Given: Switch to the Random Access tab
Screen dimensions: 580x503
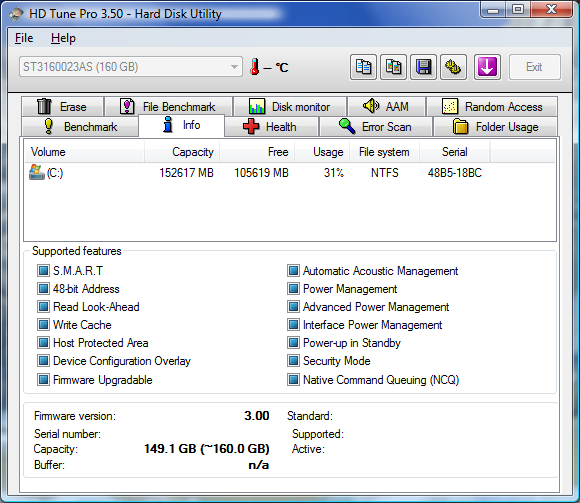Looking at the screenshot, I should tap(492, 107).
